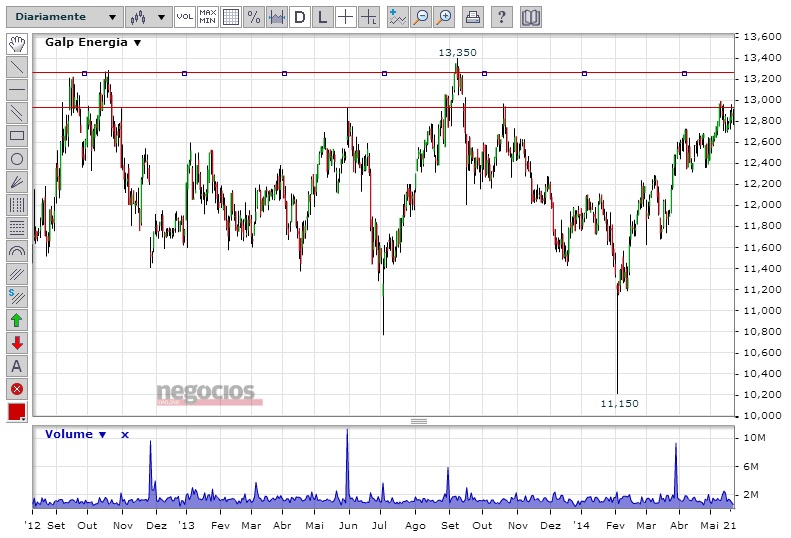The height and width of the screenshot is (538, 791).
Task: Toggle MAX MIN labels on chart
Action: [x=208, y=17]
